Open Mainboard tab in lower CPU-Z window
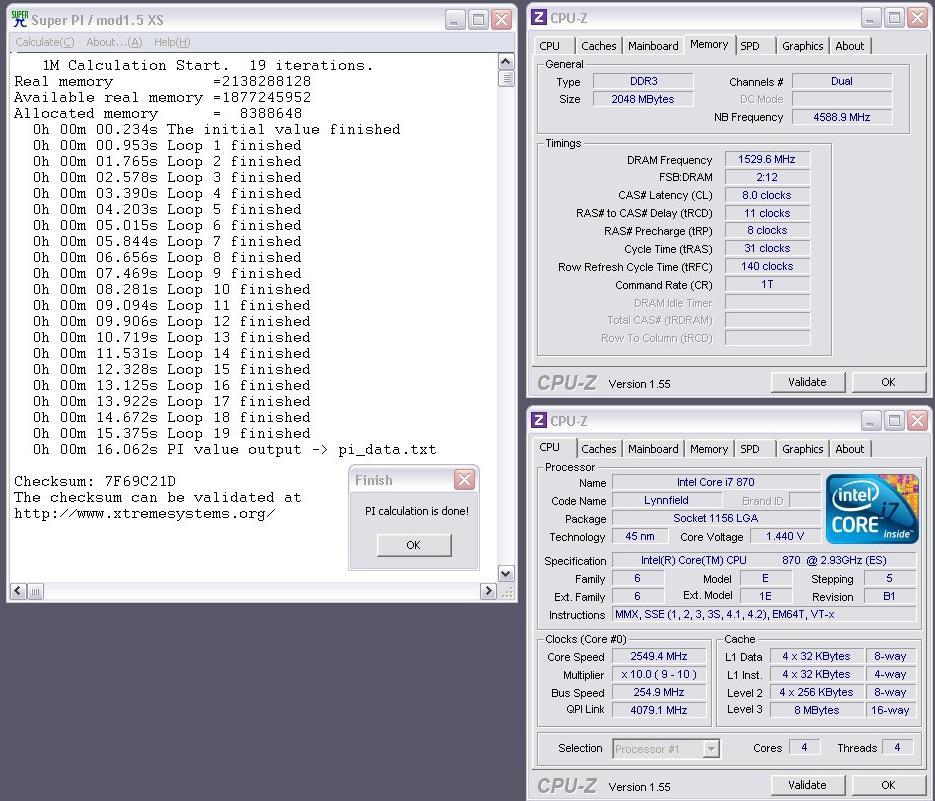935x801 pixels. click(x=653, y=449)
